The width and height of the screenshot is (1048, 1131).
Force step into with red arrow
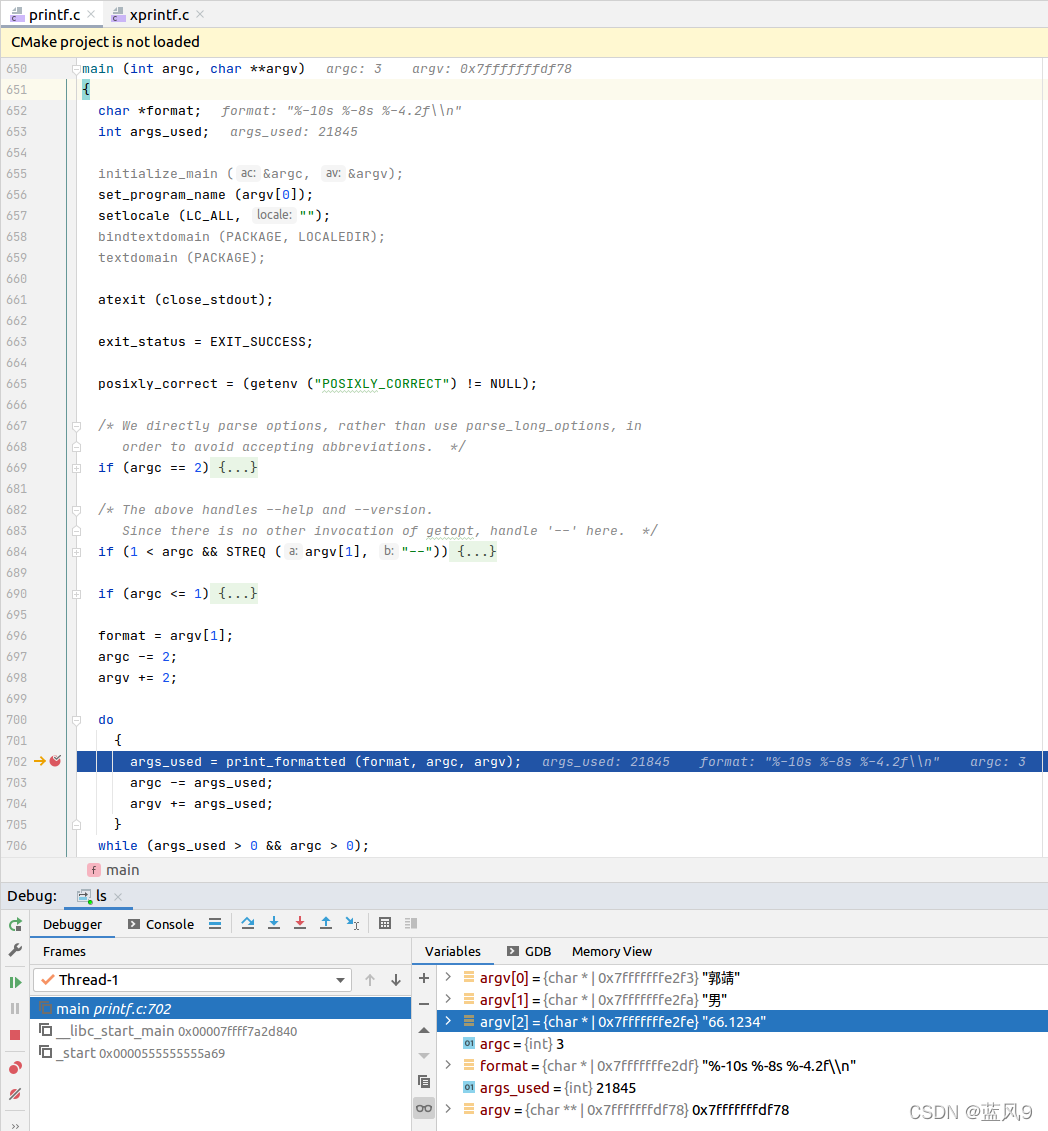point(300,923)
